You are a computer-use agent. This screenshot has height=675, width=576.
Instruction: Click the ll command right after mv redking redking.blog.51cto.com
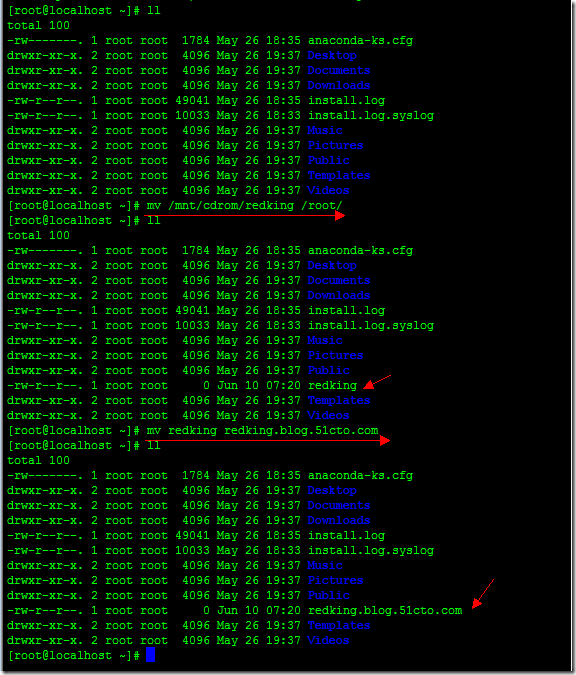point(154,446)
